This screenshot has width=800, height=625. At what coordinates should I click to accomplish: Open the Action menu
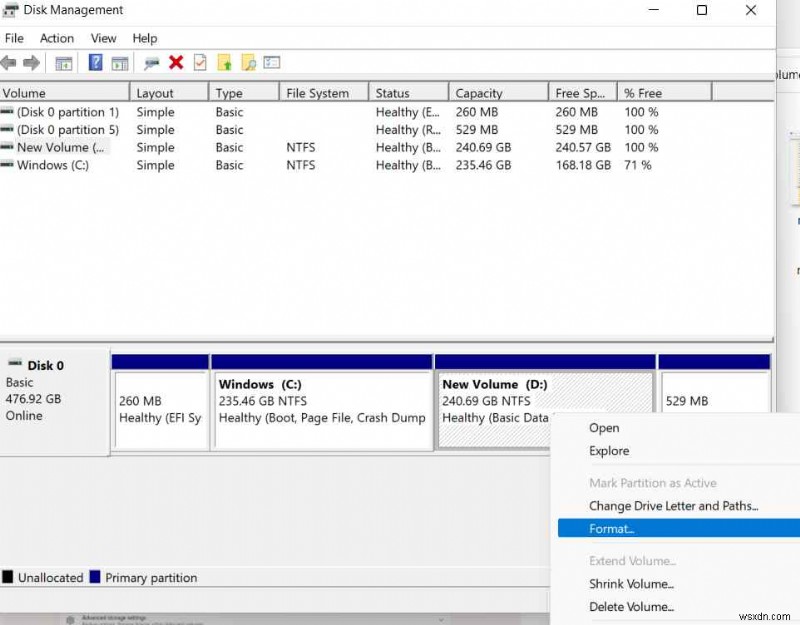[x=57, y=38]
